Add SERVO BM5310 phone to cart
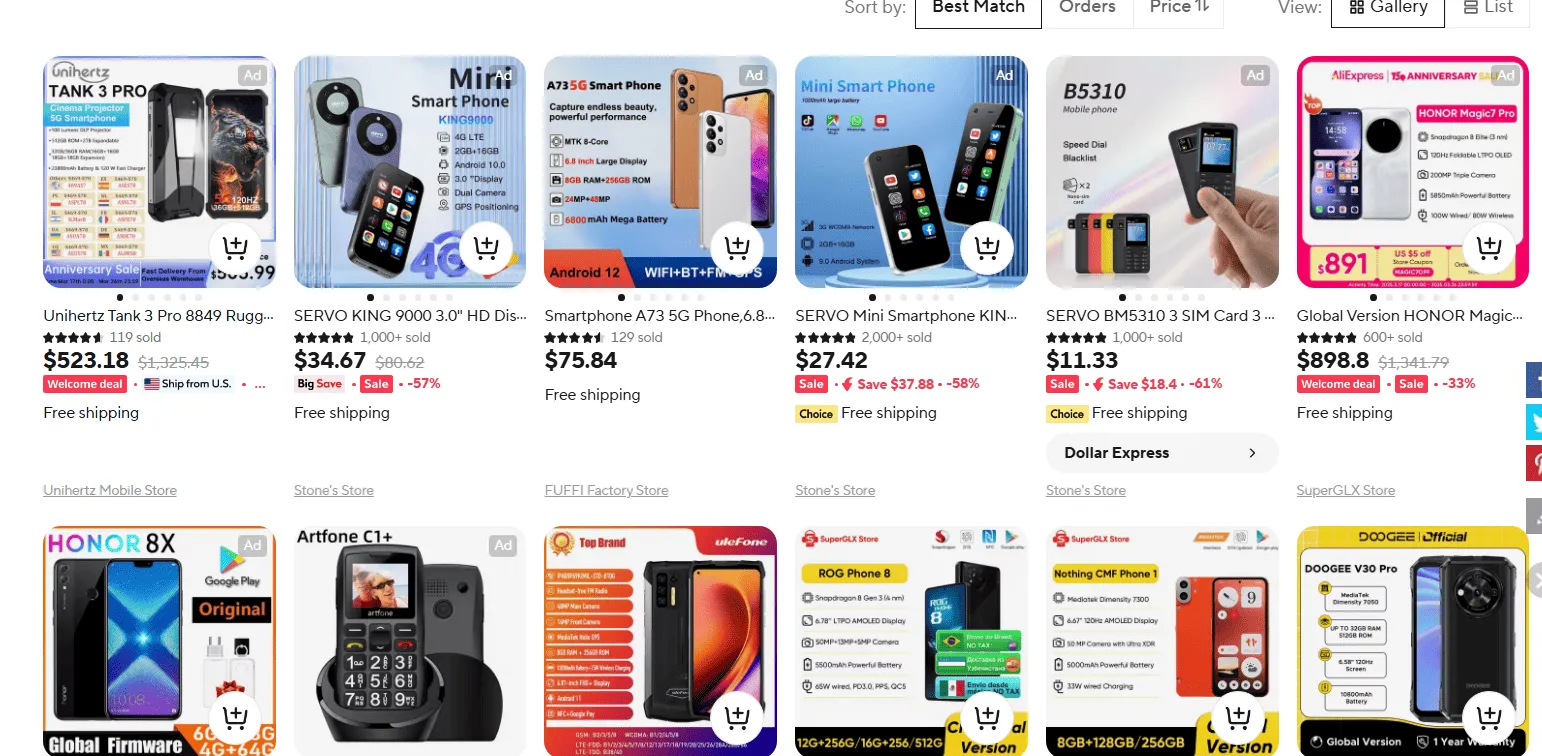Viewport: 1542px width, 756px height. [x=1238, y=247]
